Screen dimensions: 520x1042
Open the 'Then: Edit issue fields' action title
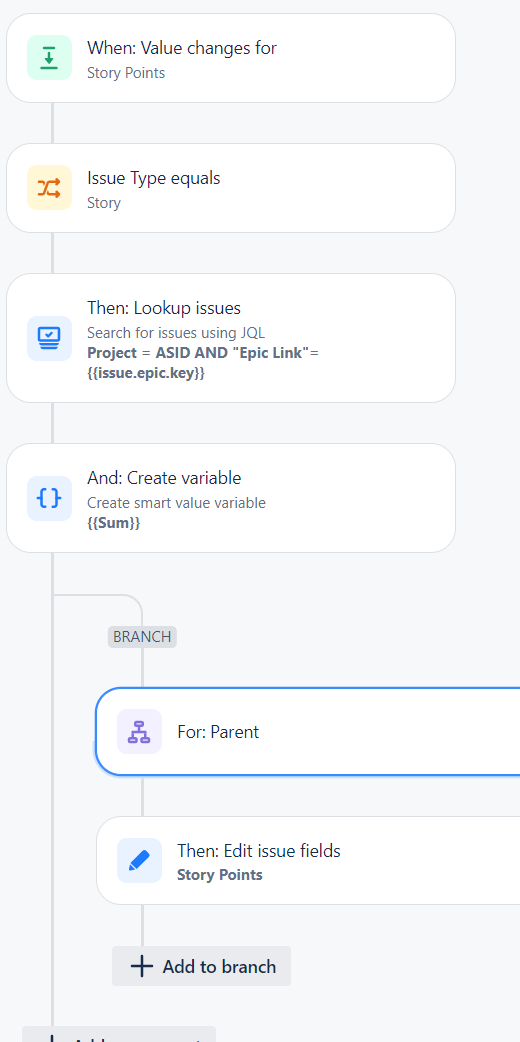point(259,851)
